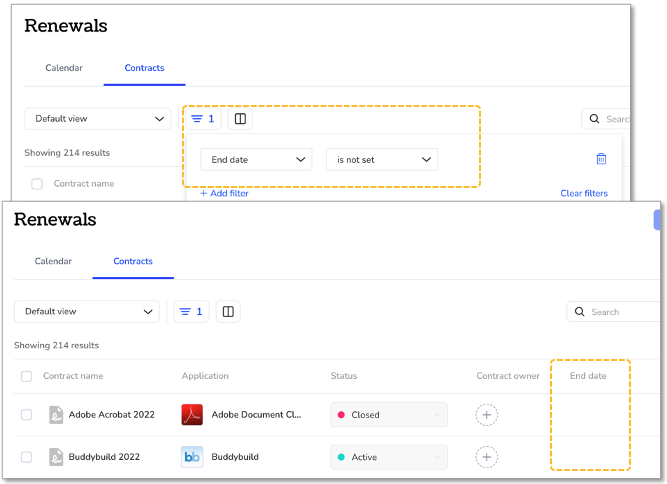Open filter button in upper Renewals panel
This screenshot has height=484, width=667.
click(203, 119)
